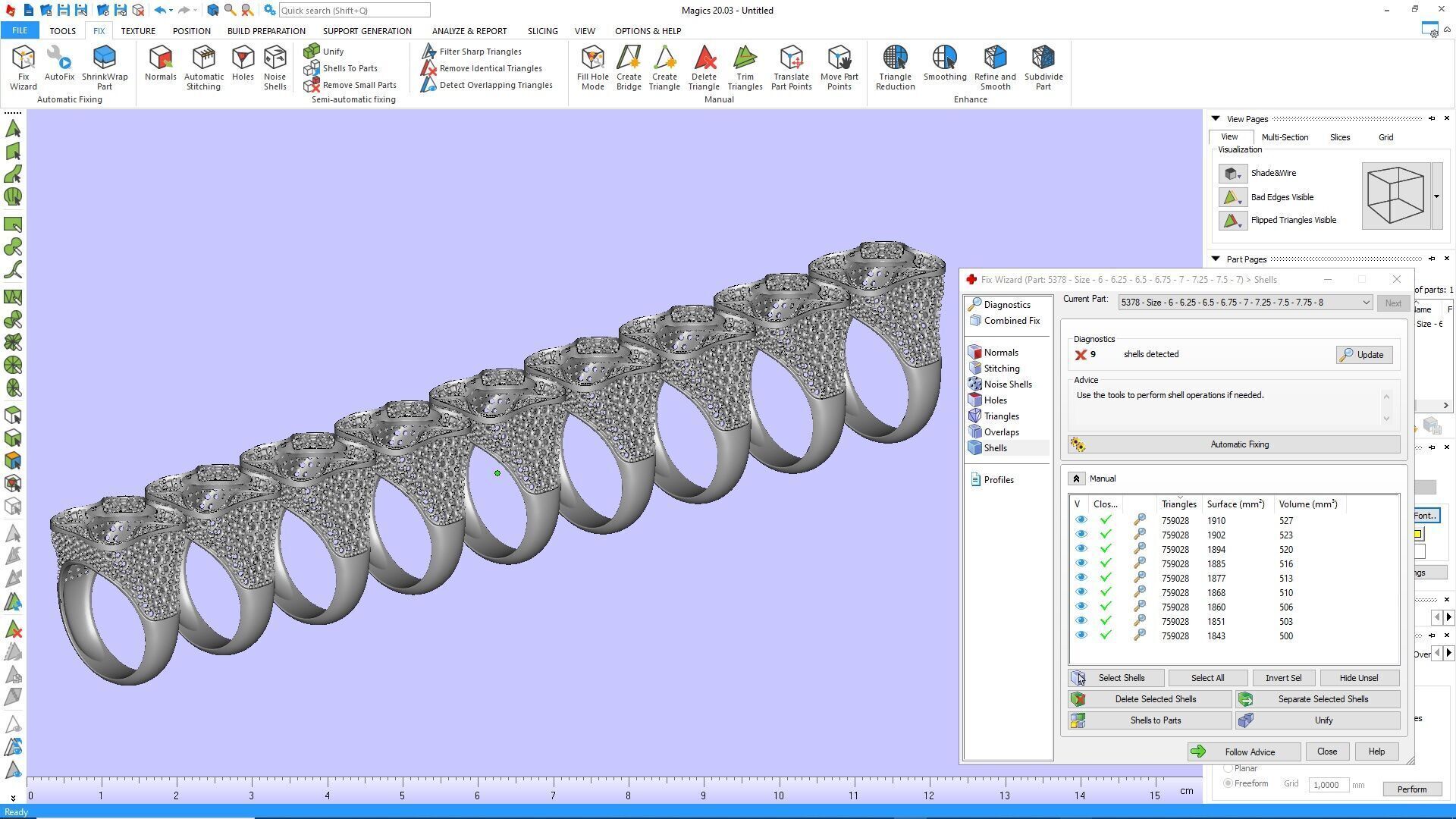
Task: Toggle visibility of shell with surface 1877
Action: coord(1081,578)
